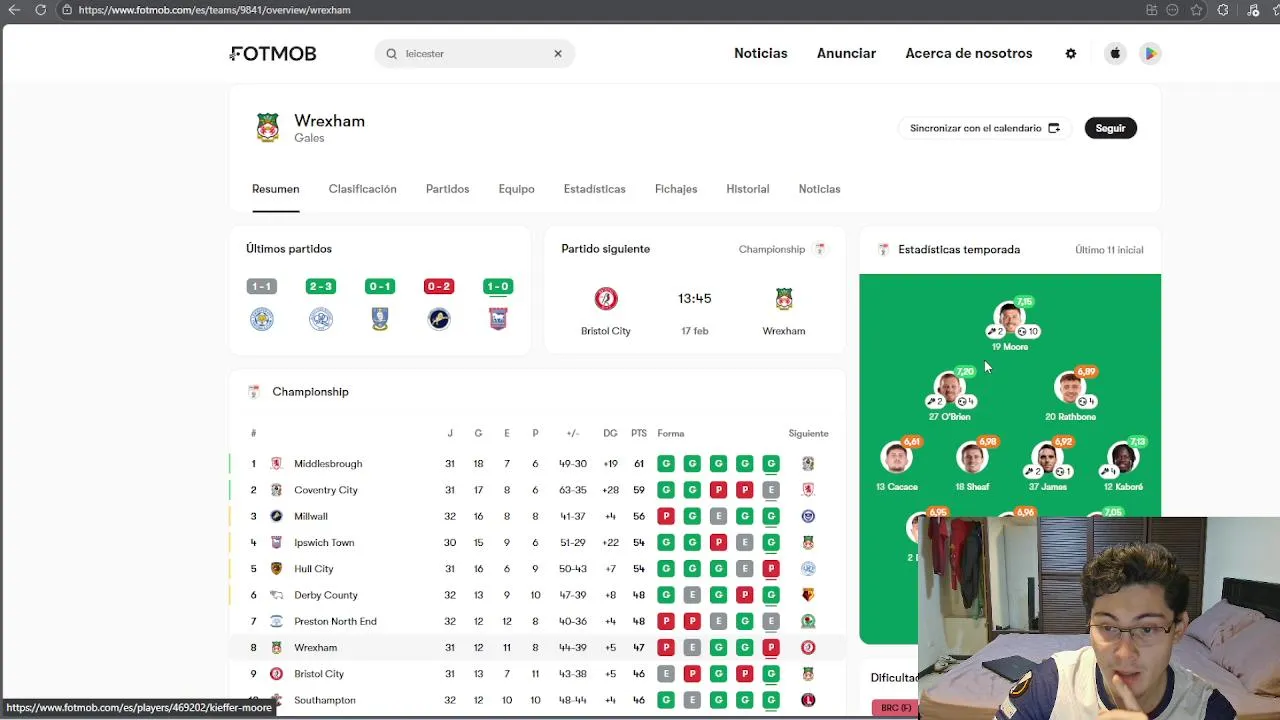The height and width of the screenshot is (720, 1280).
Task: Open Preston North End table row
Action: tap(538, 621)
